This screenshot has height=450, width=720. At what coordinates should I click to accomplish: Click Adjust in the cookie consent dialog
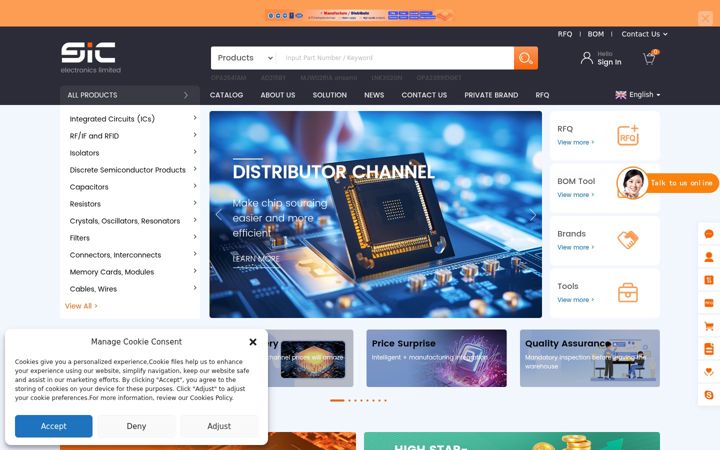tap(219, 426)
